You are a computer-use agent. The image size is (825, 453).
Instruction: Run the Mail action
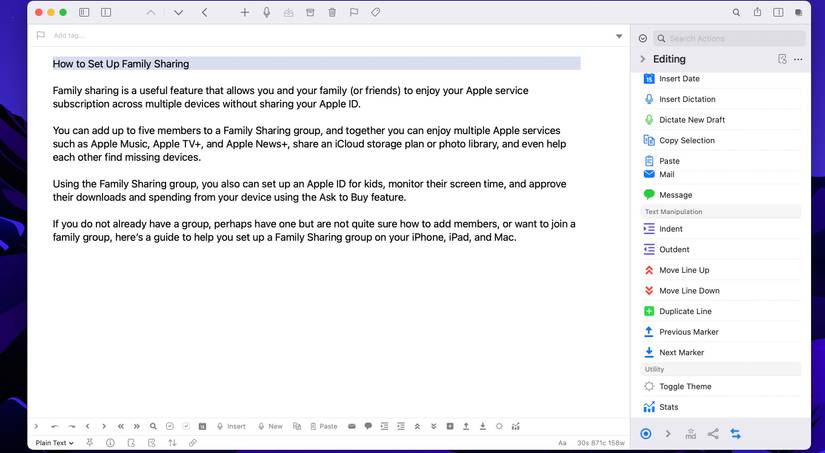click(x=721, y=174)
